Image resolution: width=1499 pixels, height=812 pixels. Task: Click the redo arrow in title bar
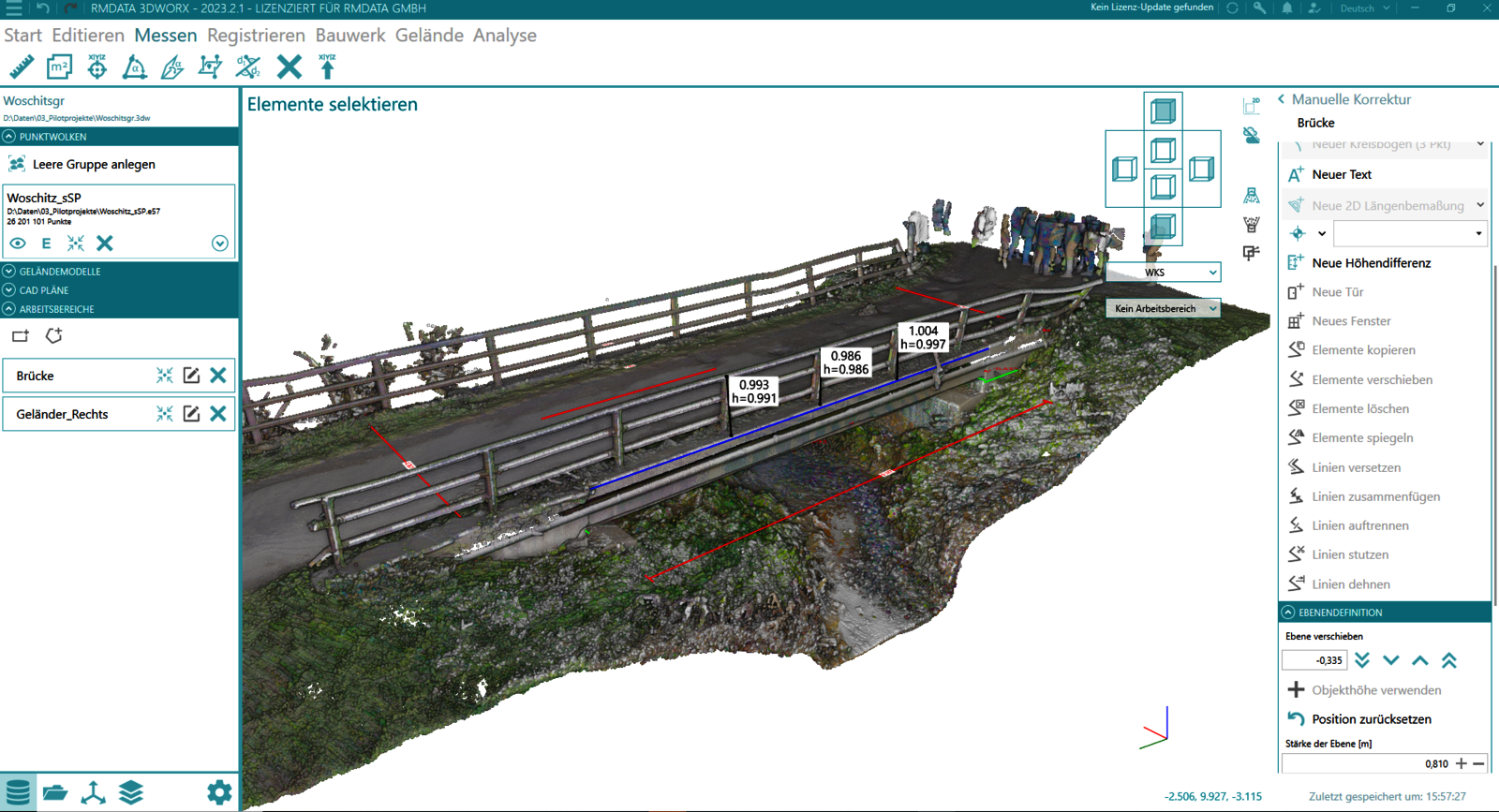(71, 8)
